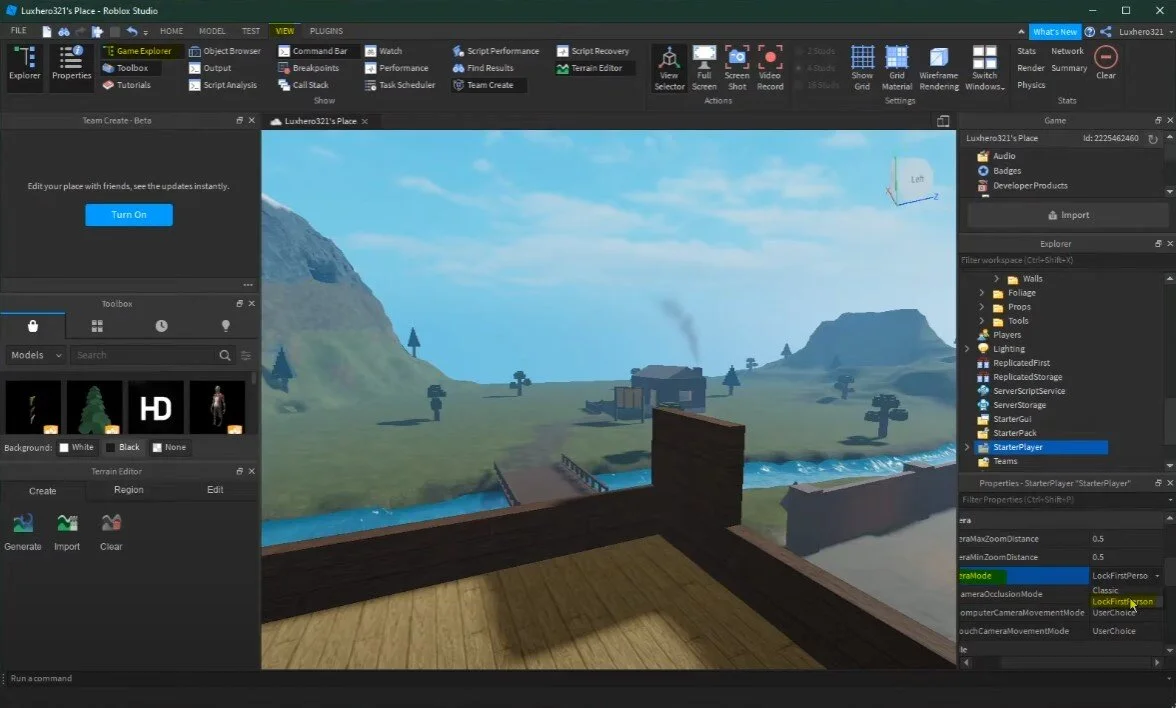Toggle Show Grid
The image size is (1176, 708).
(x=862, y=68)
